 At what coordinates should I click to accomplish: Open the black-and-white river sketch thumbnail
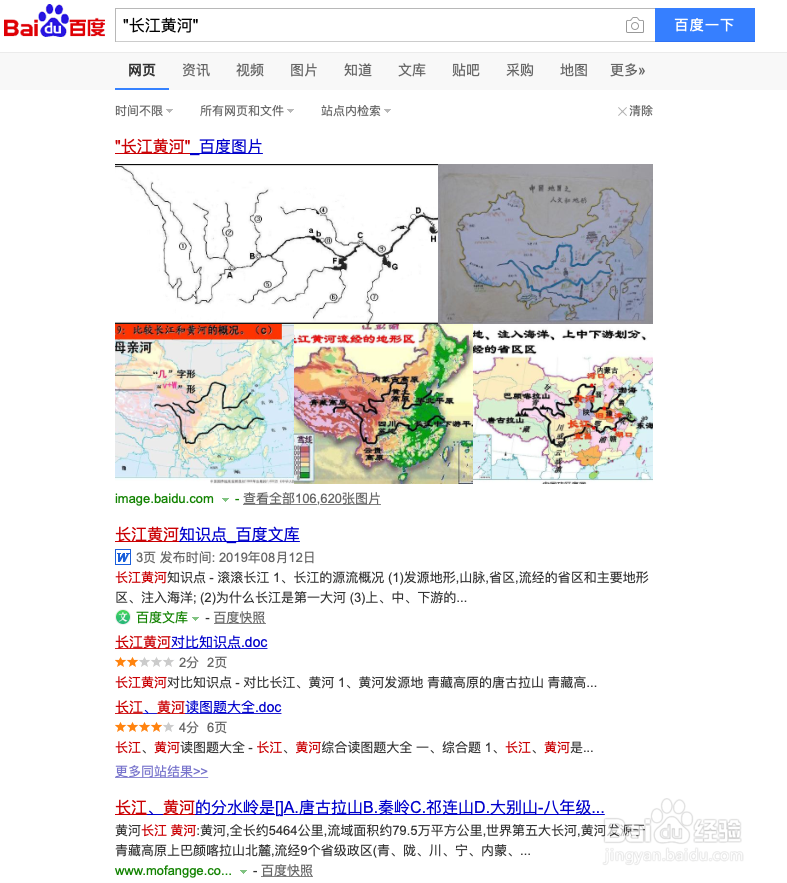click(x=276, y=243)
